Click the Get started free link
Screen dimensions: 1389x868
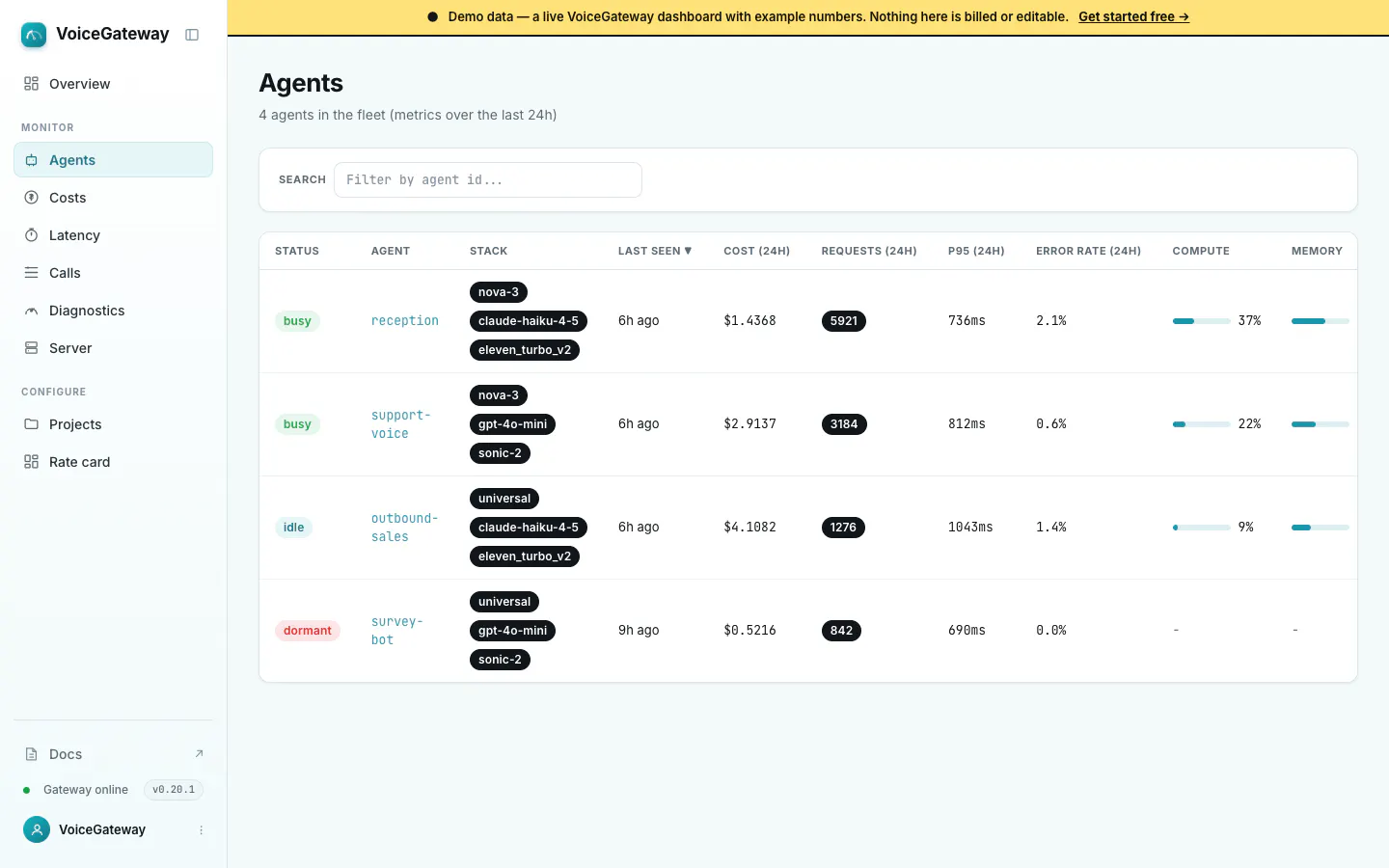click(1133, 16)
